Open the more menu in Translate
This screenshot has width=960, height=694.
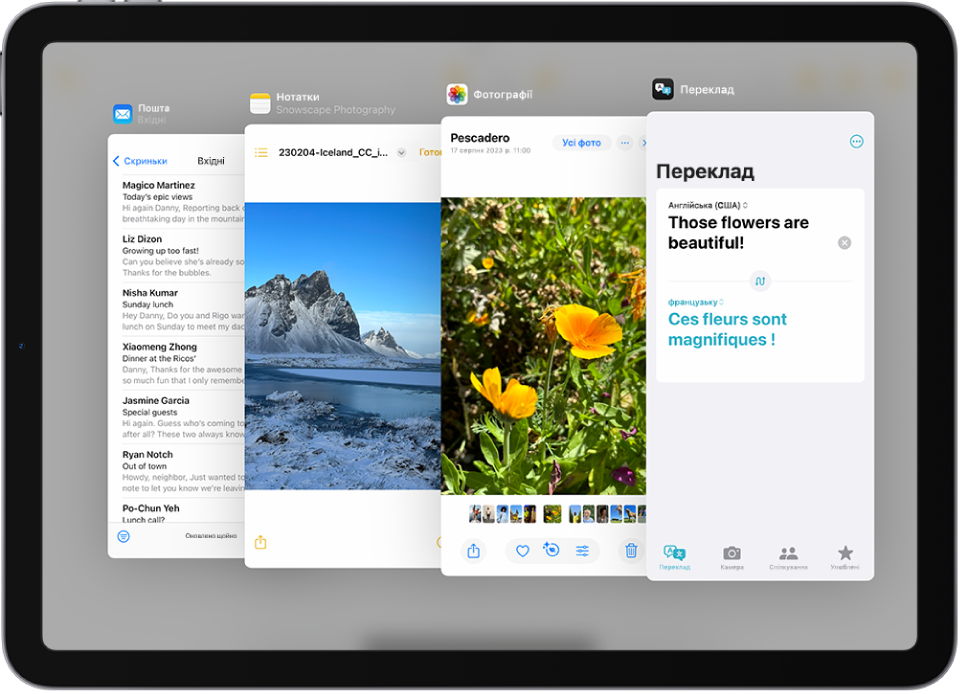(x=857, y=142)
